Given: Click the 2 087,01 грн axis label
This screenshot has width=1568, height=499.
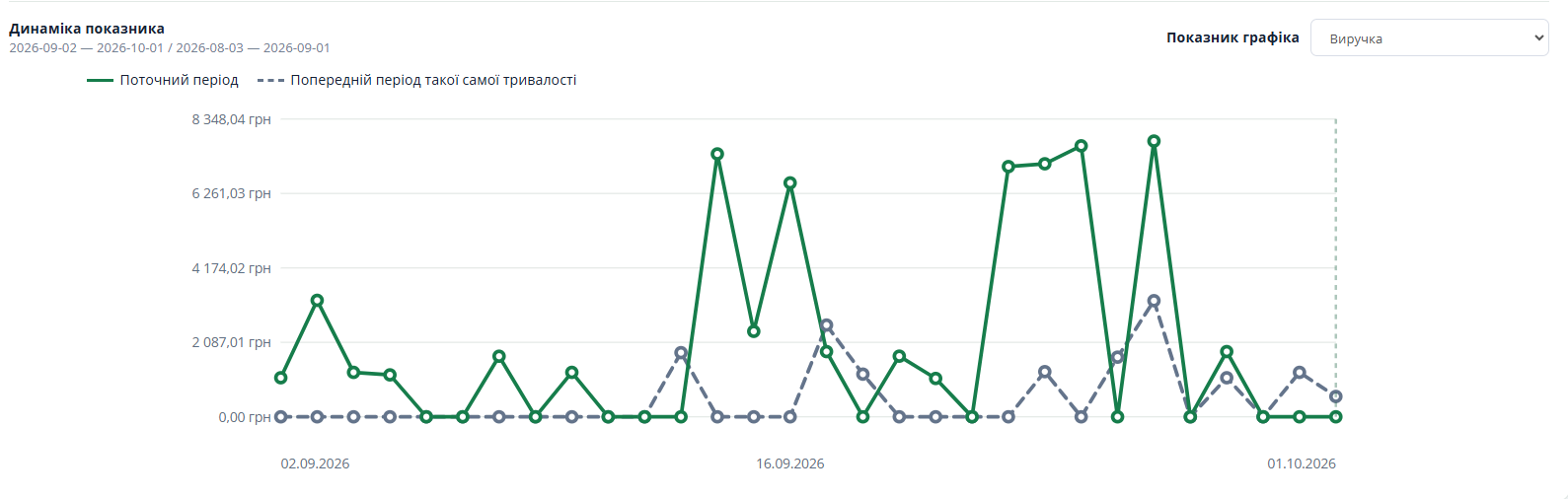Looking at the screenshot, I should coord(231,342).
